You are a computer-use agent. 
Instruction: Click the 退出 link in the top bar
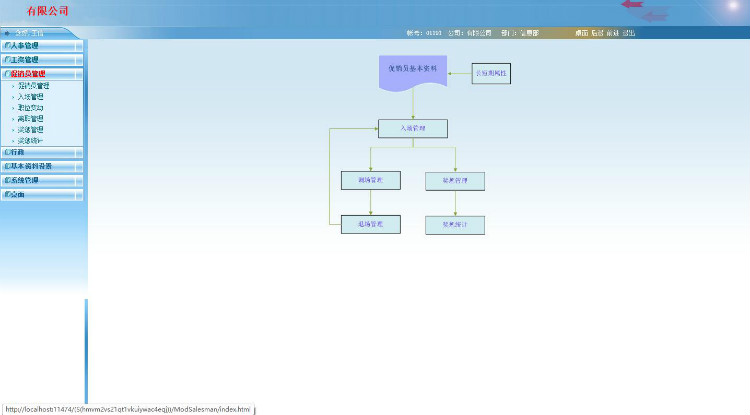[x=629, y=33]
